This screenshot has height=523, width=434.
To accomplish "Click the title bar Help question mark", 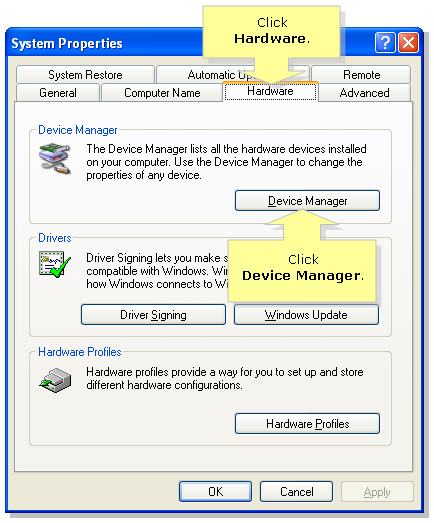I will [385, 43].
